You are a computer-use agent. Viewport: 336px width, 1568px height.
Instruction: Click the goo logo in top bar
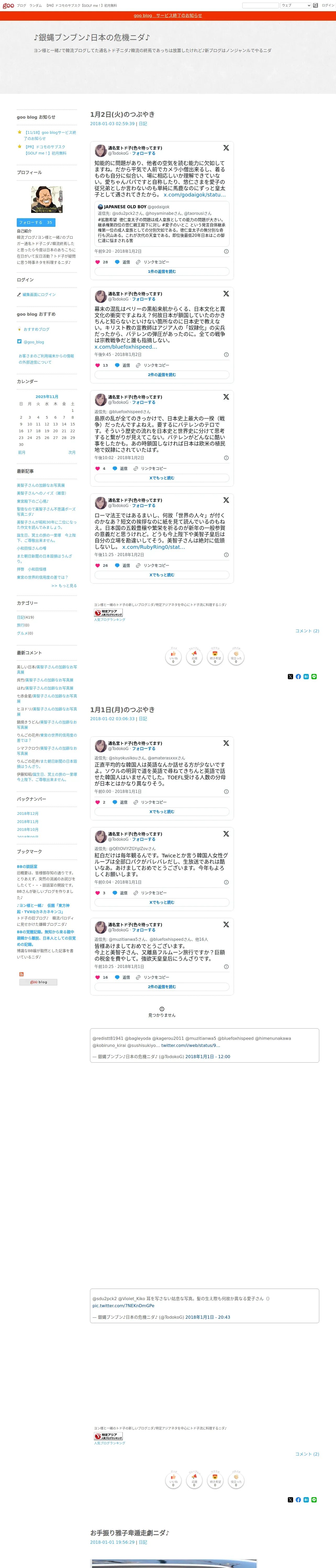click(x=8, y=5)
